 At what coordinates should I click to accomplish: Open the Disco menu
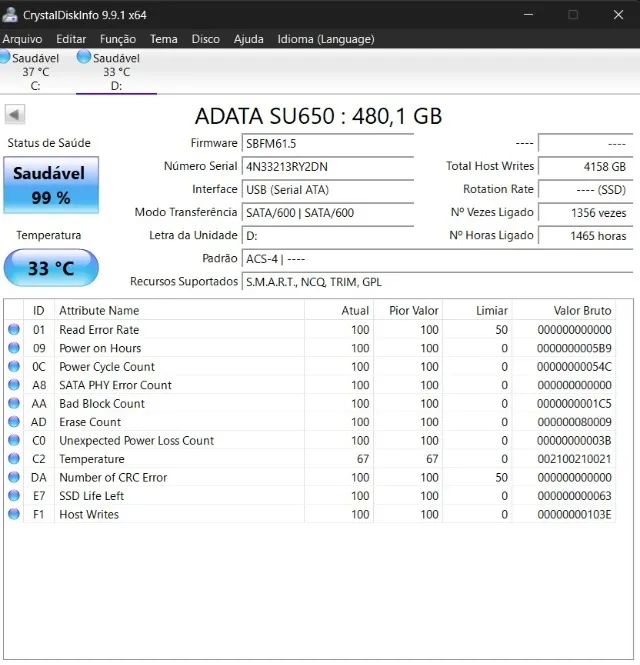coord(206,39)
